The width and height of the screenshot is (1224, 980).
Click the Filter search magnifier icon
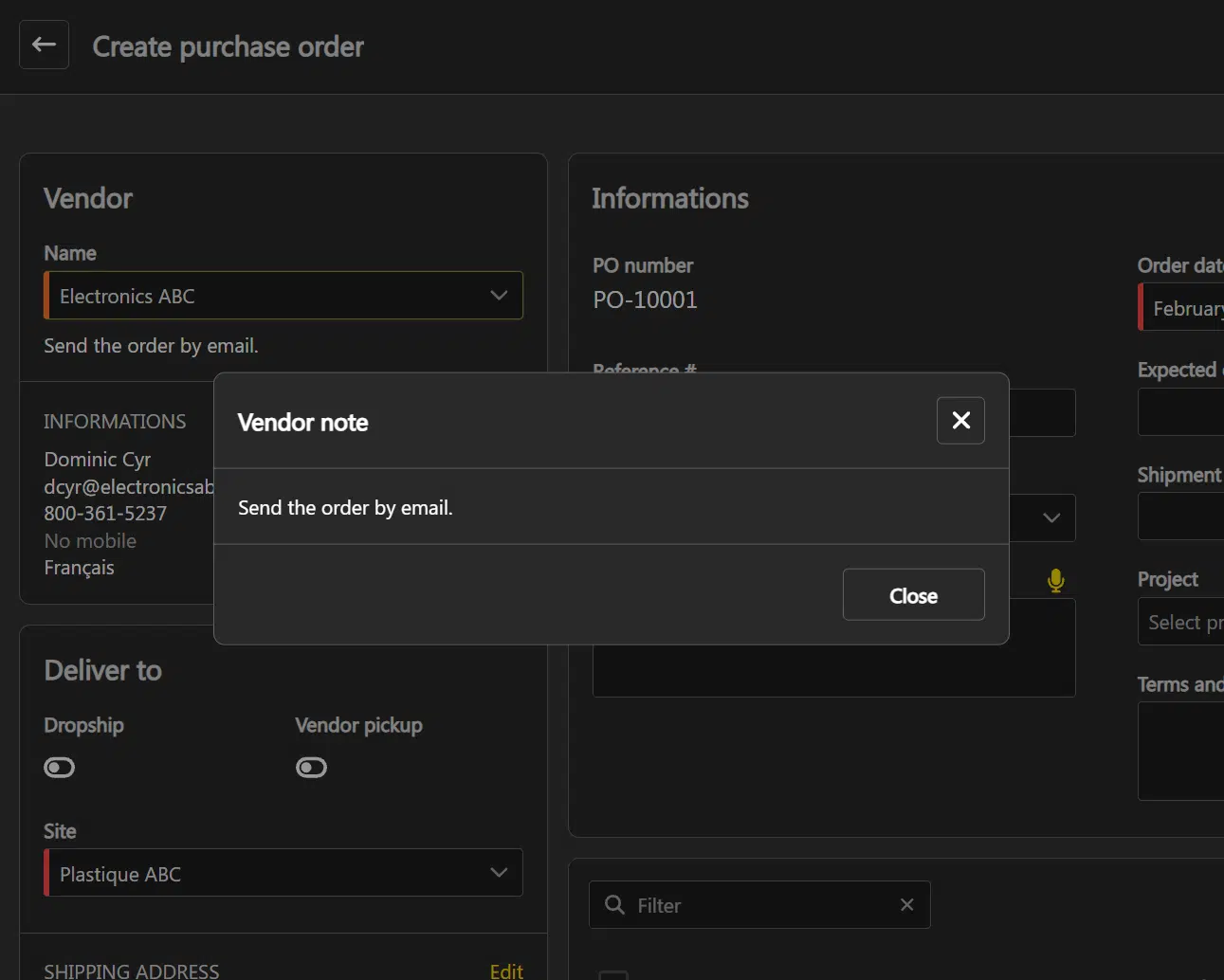coord(614,905)
